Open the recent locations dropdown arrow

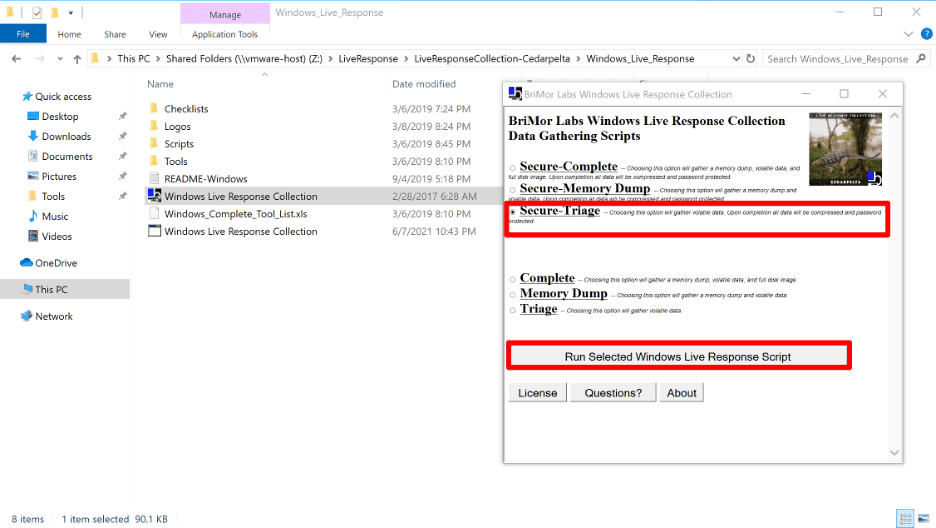coord(60,58)
